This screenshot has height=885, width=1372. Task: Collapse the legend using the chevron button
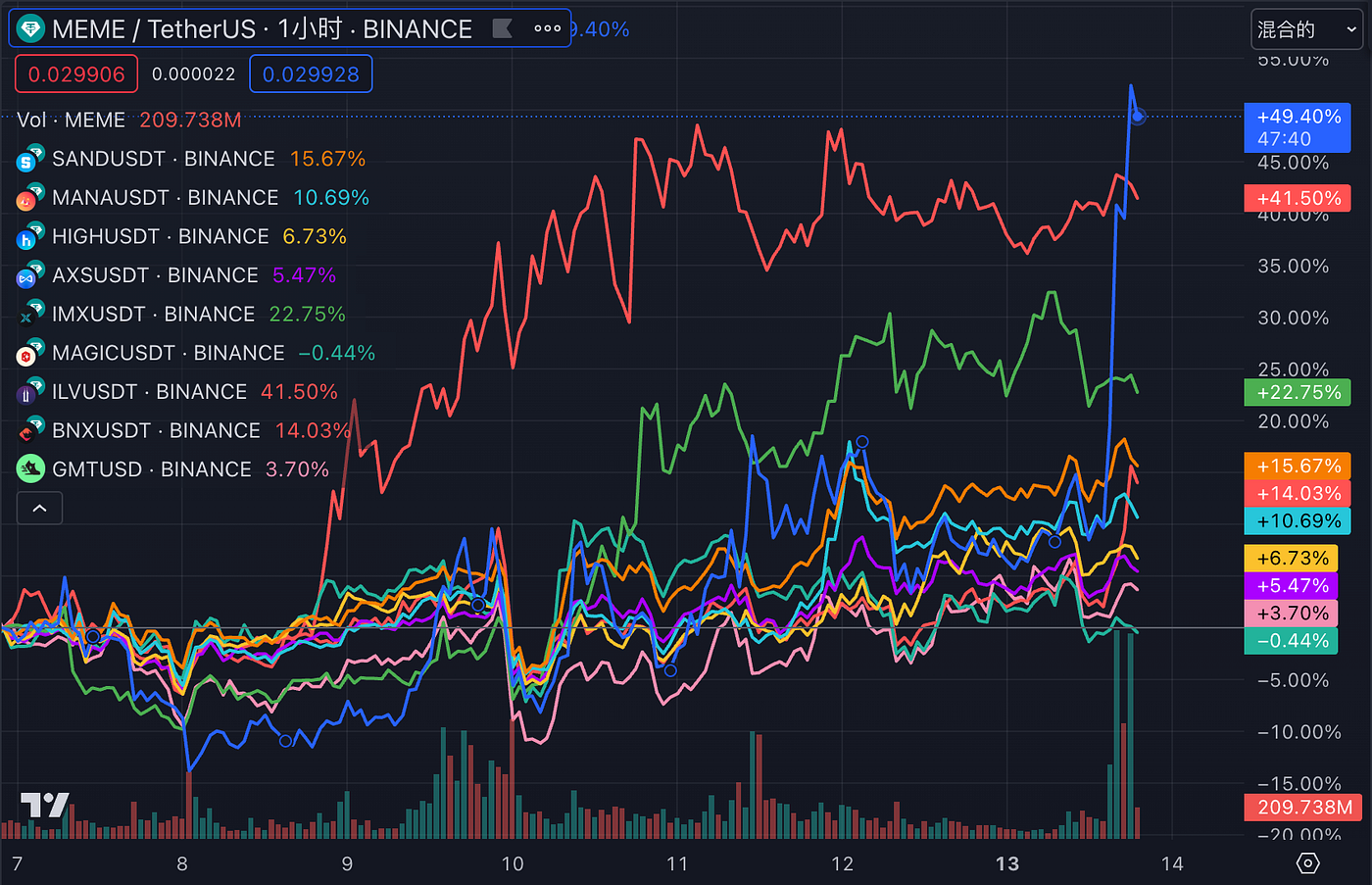(39, 508)
